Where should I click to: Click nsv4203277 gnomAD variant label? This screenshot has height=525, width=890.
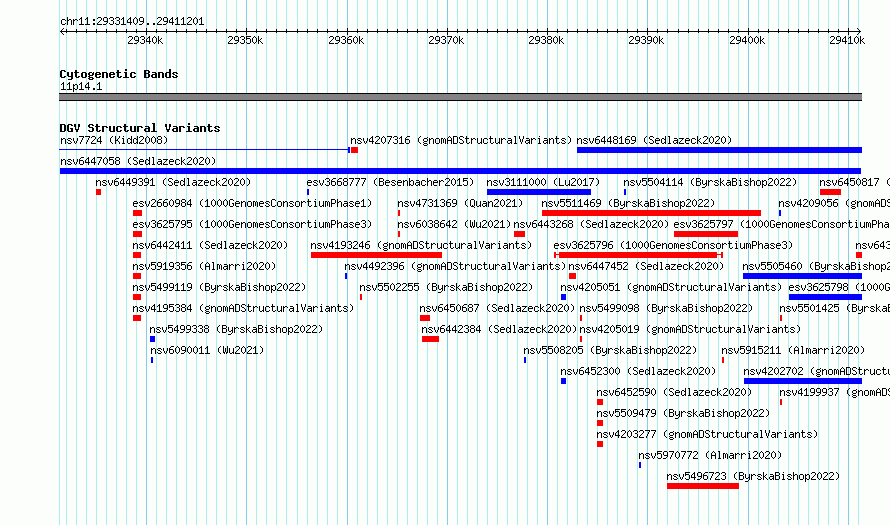click(707, 434)
